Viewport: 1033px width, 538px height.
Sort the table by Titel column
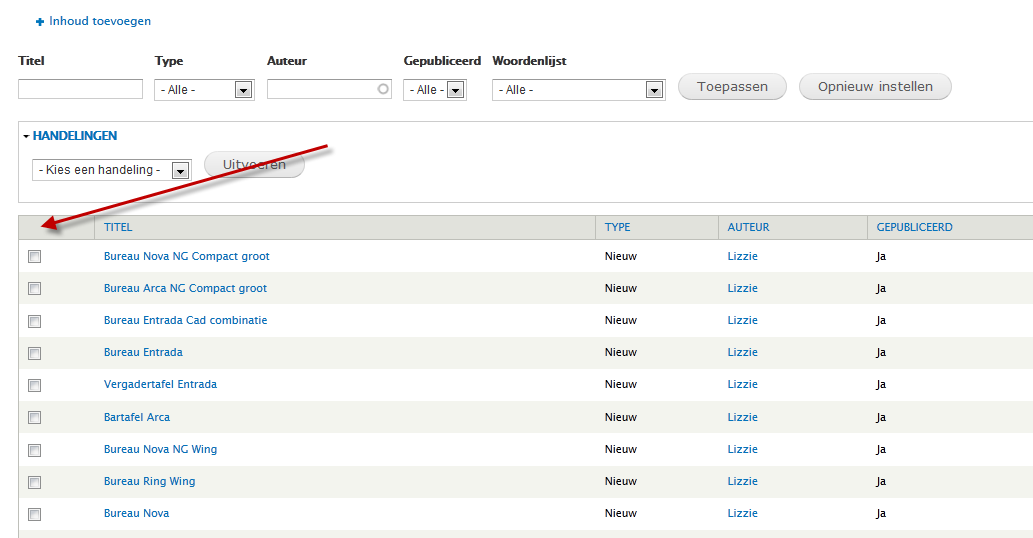(x=118, y=227)
